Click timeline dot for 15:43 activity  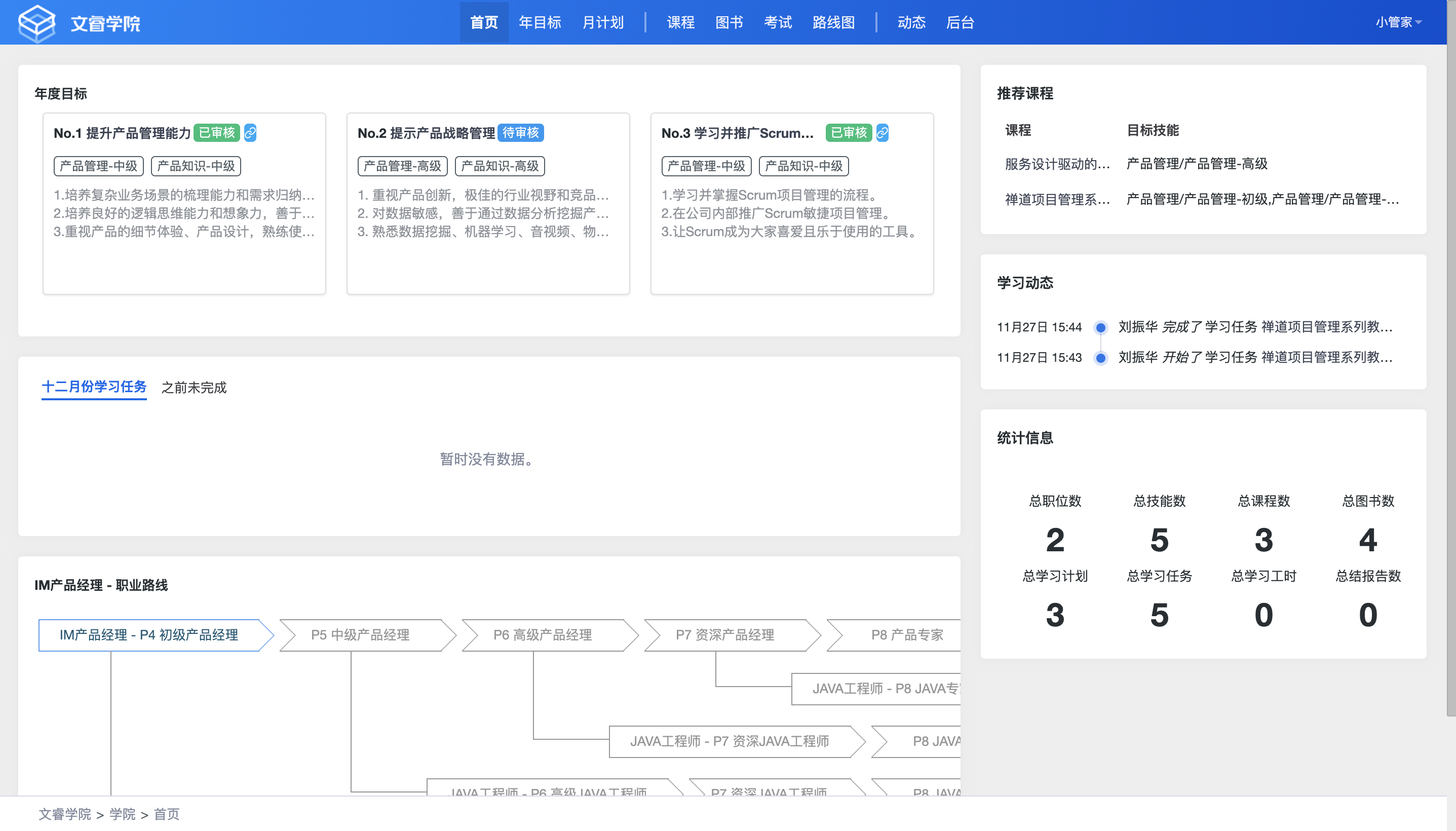1100,358
